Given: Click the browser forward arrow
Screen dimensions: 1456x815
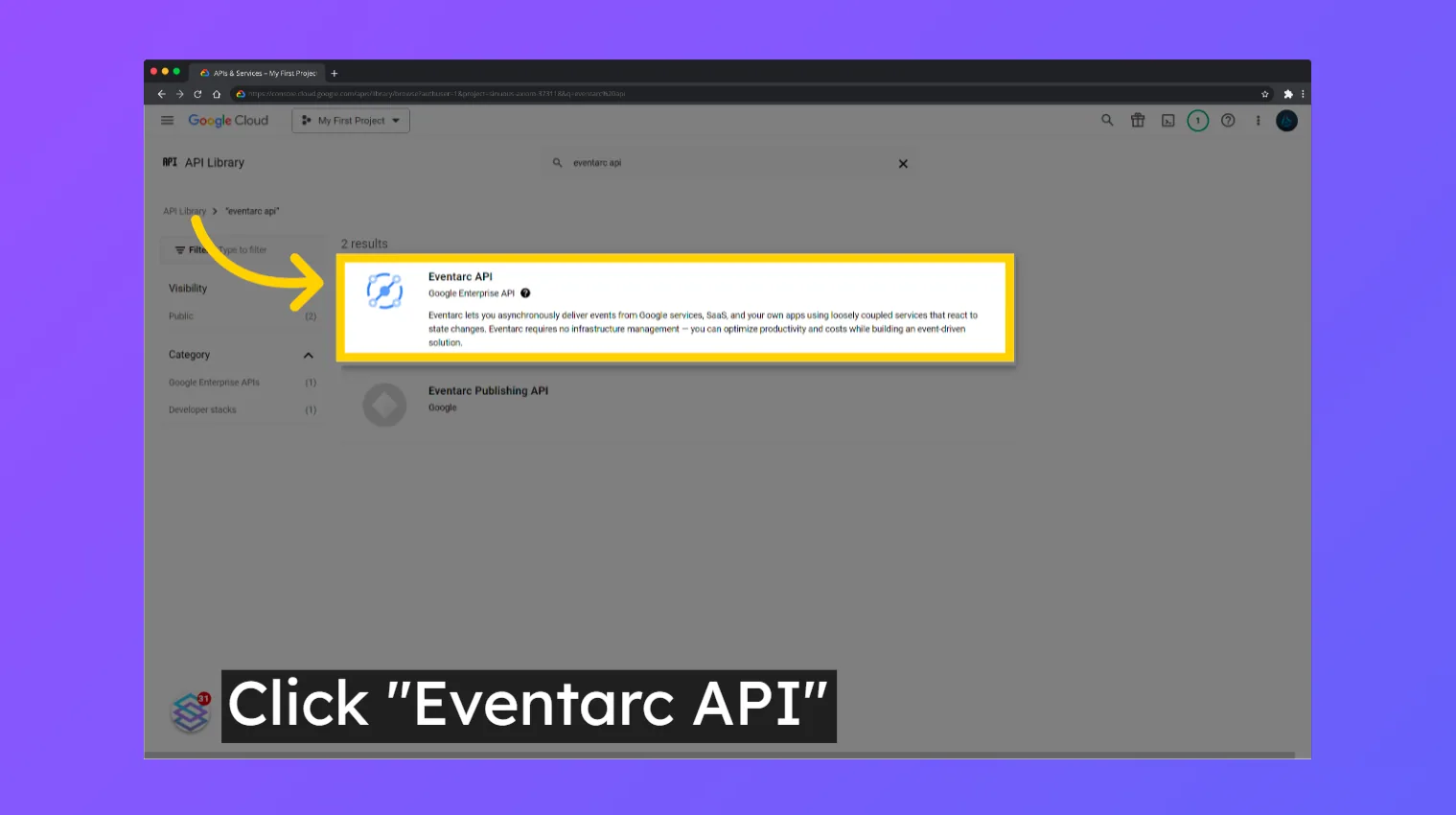Looking at the screenshot, I should pos(179,94).
